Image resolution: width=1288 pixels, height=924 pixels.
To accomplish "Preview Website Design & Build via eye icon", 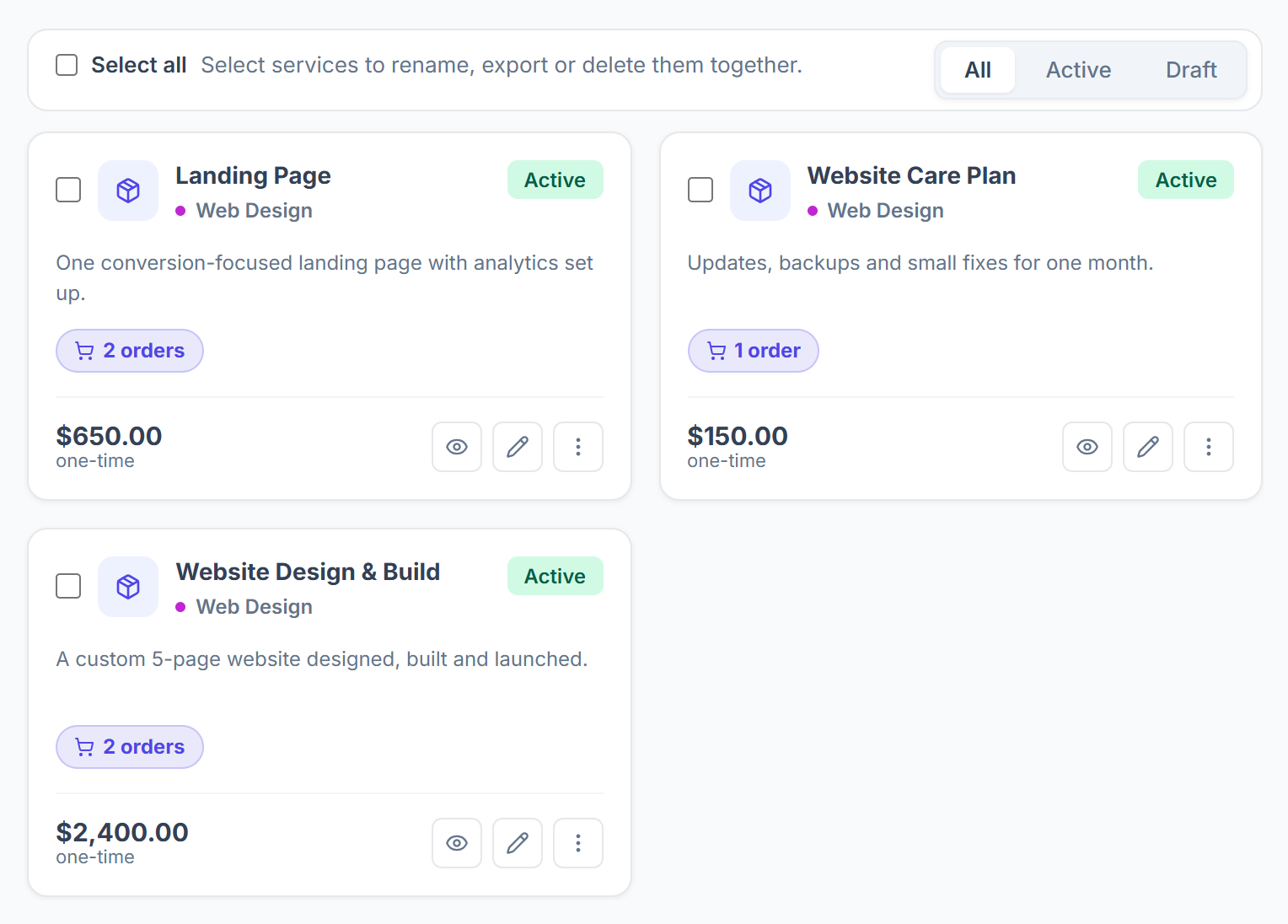I will 457,843.
